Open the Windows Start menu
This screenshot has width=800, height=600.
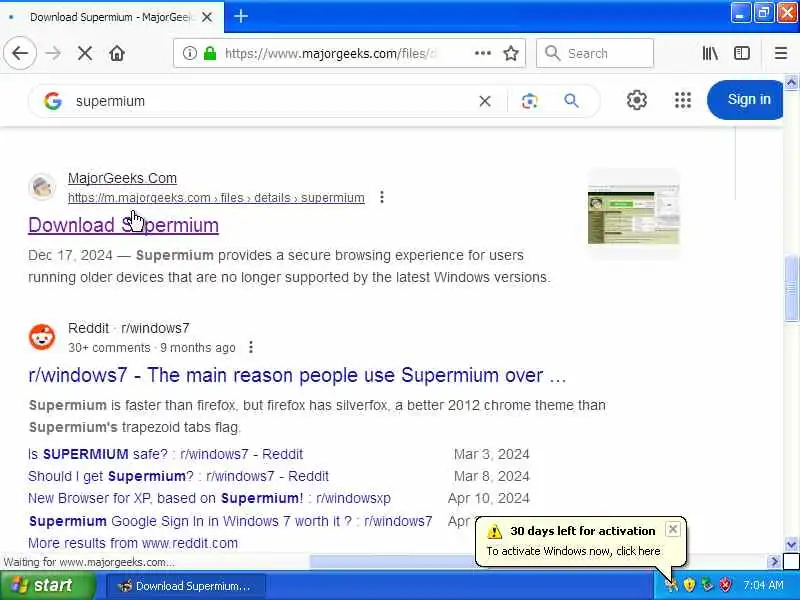[48, 585]
